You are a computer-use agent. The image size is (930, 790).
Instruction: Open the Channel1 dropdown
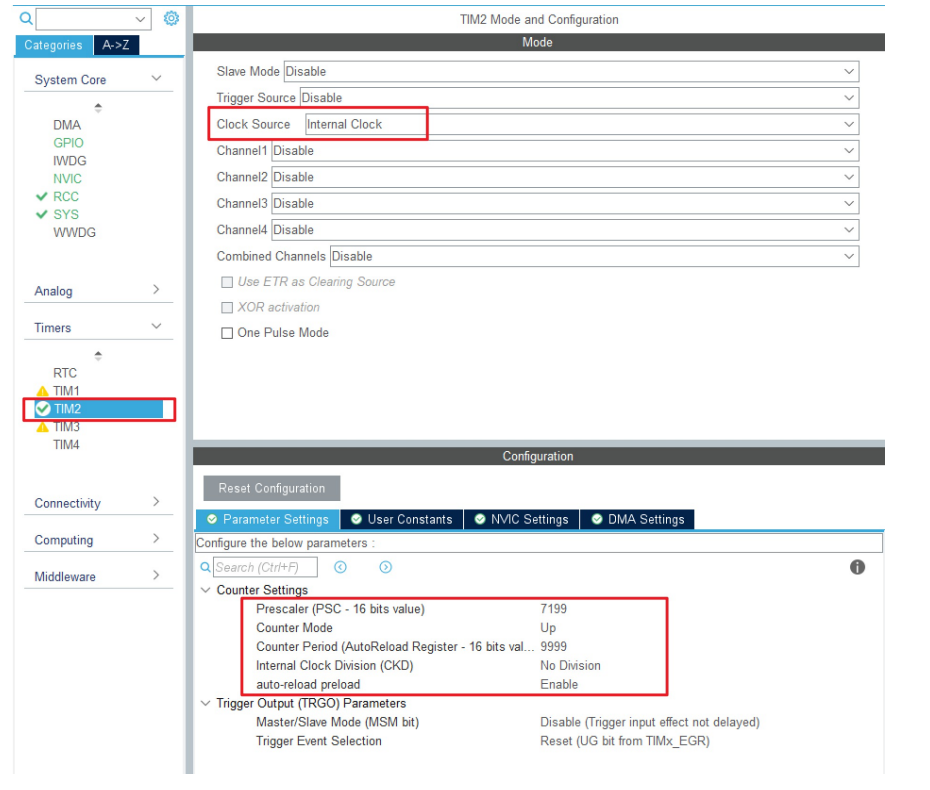tap(565, 151)
